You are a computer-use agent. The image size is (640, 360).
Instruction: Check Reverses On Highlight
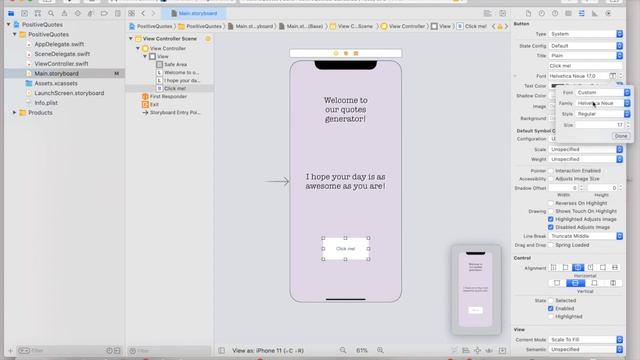tap(551, 203)
